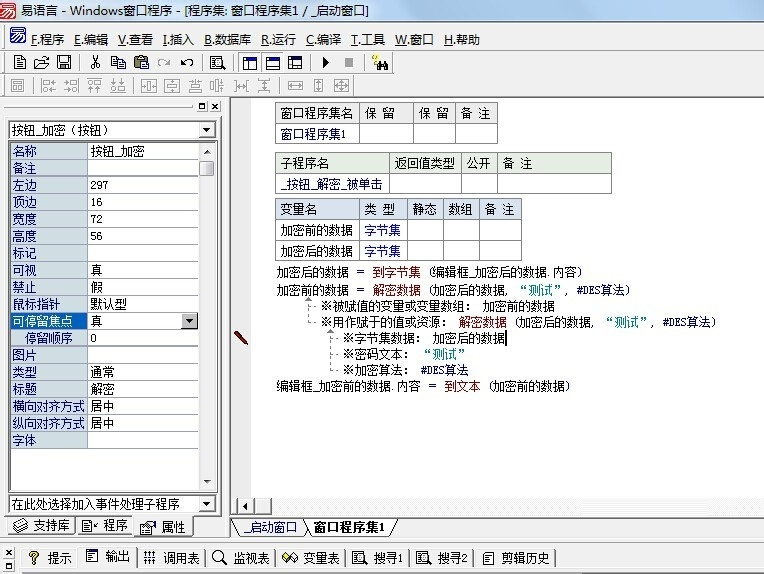Viewport: 764px width, 574px height.
Task: Click the Paste clipboard icon
Action: coord(141,62)
